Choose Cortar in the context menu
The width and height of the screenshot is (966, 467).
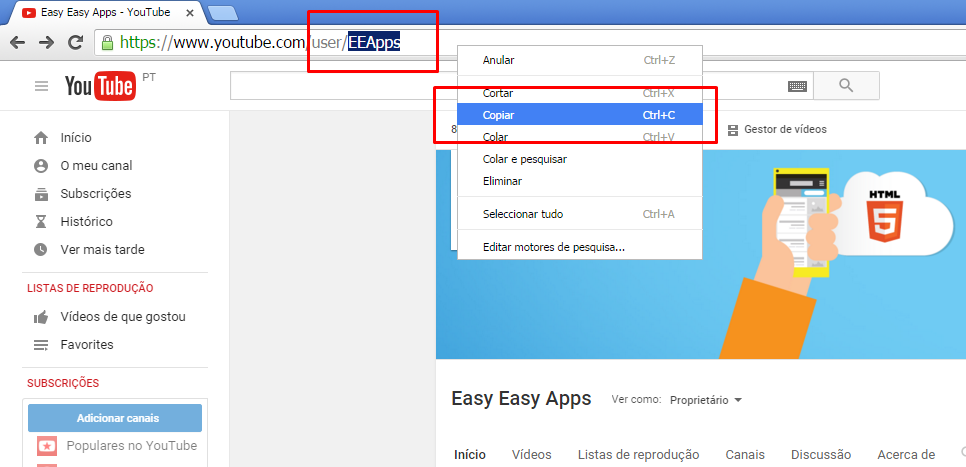click(579, 93)
